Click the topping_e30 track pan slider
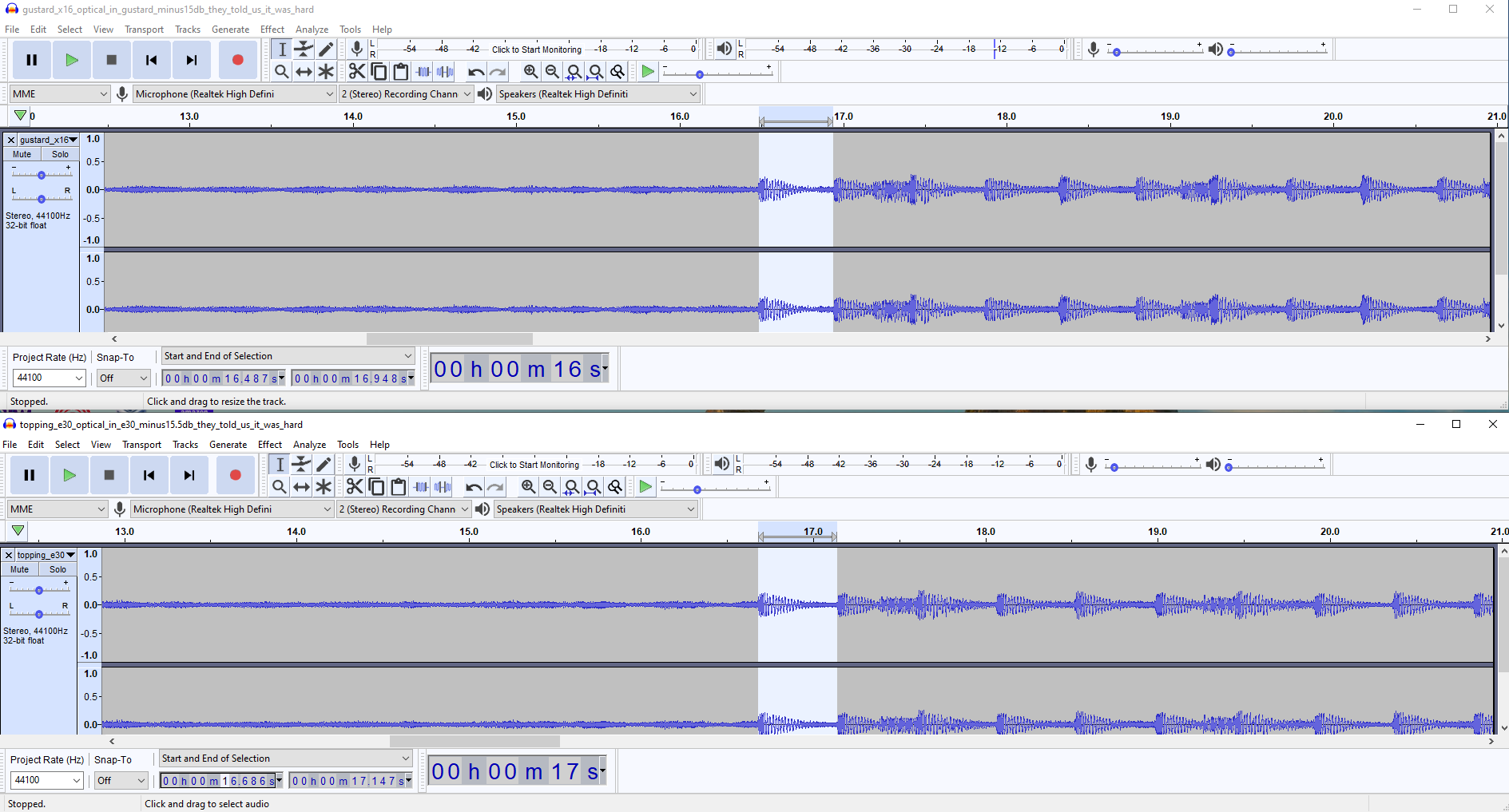This screenshot has width=1509, height=812. click(x=38, y=614)
